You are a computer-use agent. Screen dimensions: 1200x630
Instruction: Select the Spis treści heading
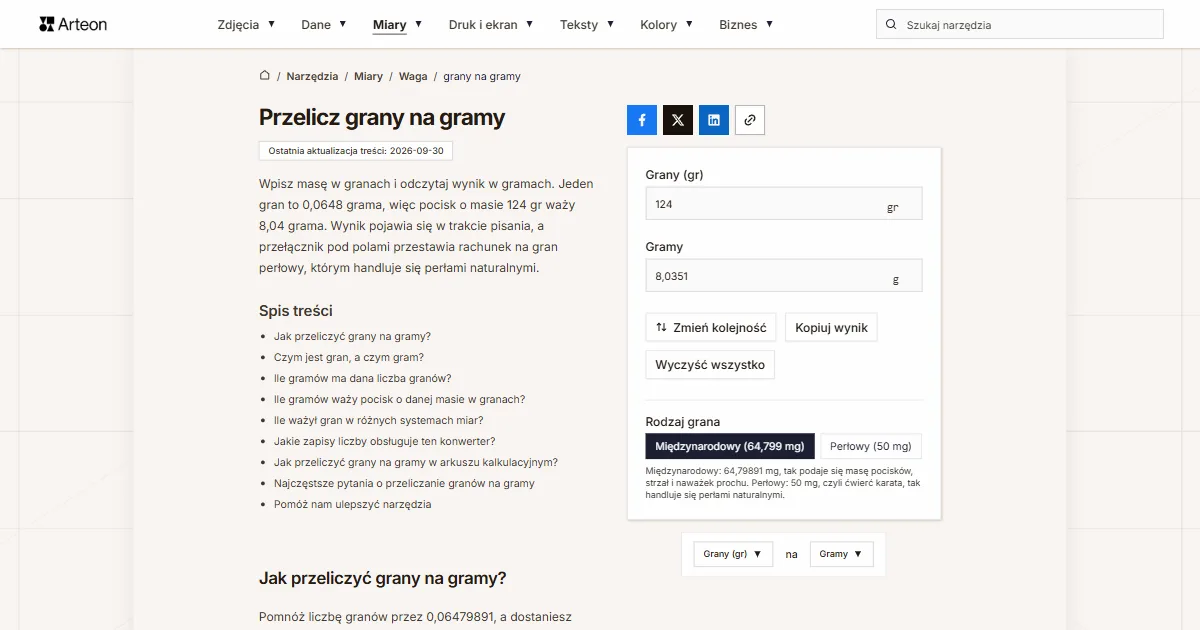(x=296, y=311)
